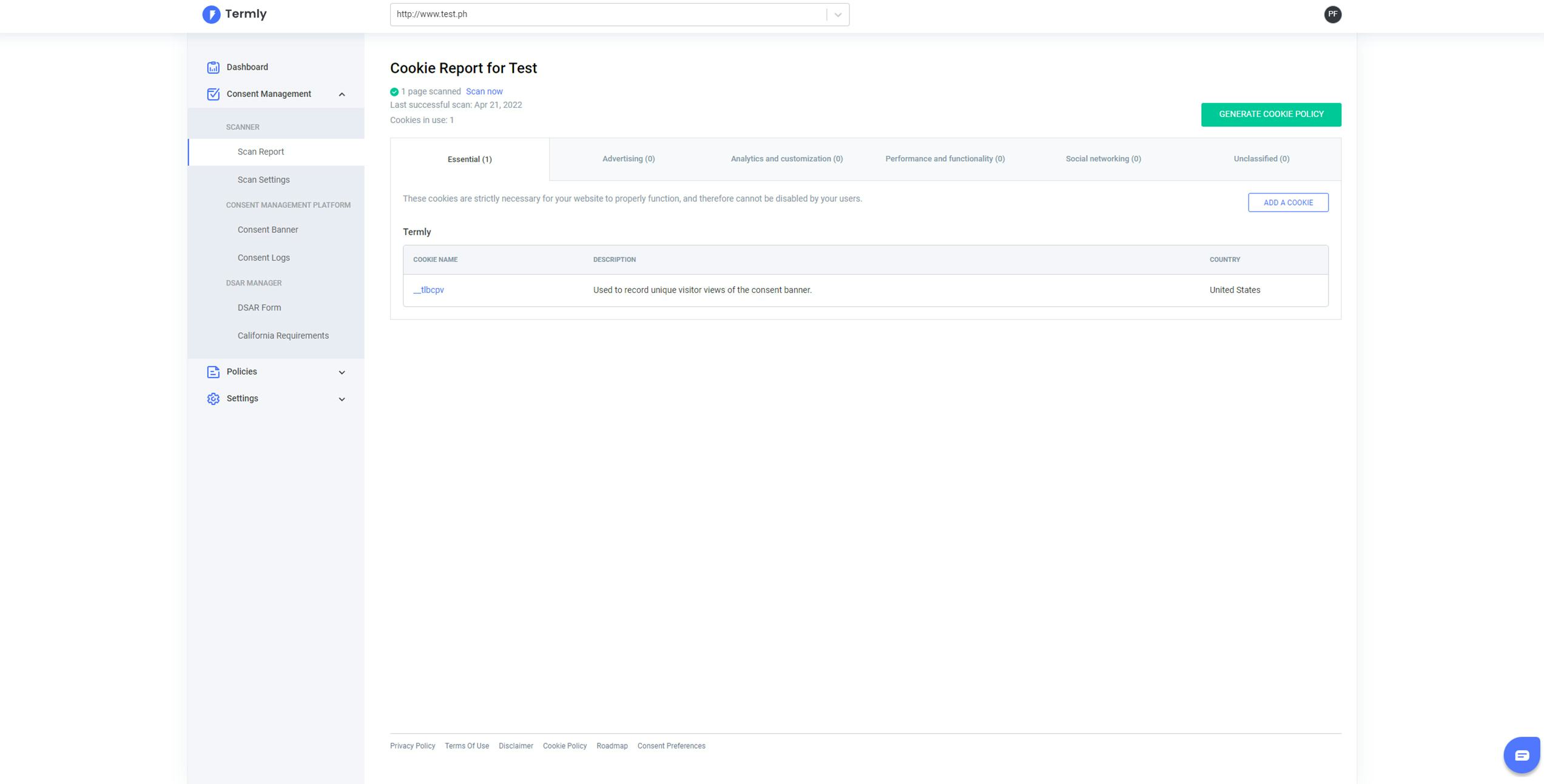
Task: Click the Policies document icon
Action: click(x=213, y=372)
